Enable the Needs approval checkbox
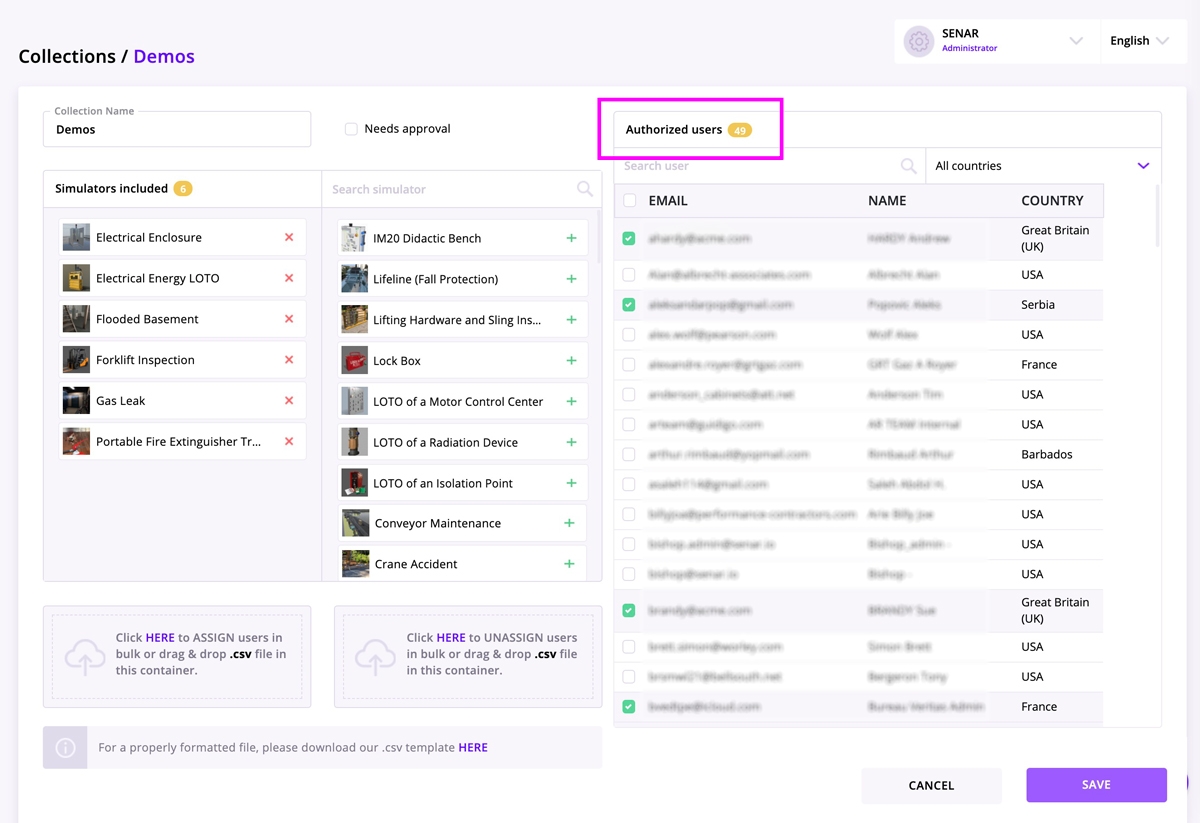This screenshot has height=823, width=1200. pos(351,129)
